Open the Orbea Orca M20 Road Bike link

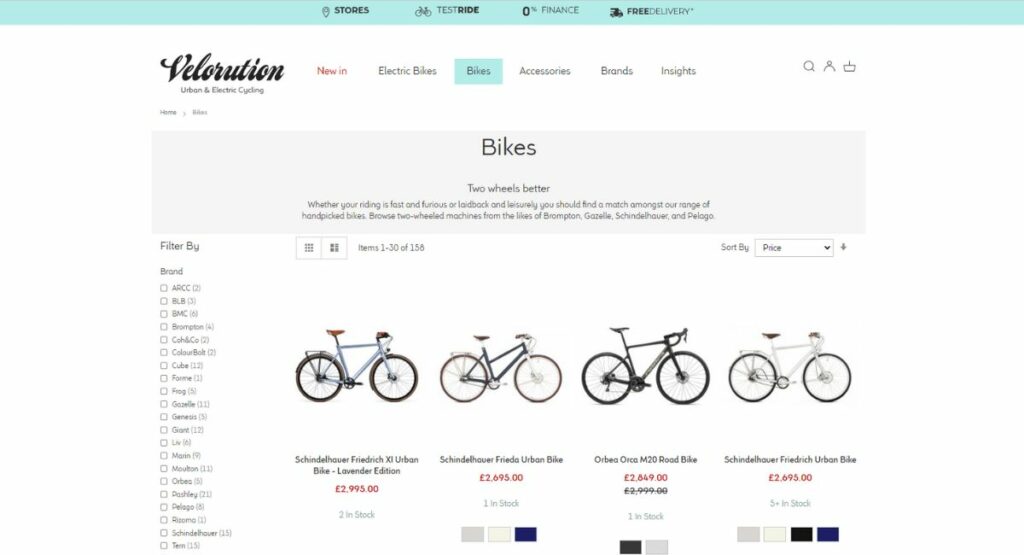(x=645, y=460)
